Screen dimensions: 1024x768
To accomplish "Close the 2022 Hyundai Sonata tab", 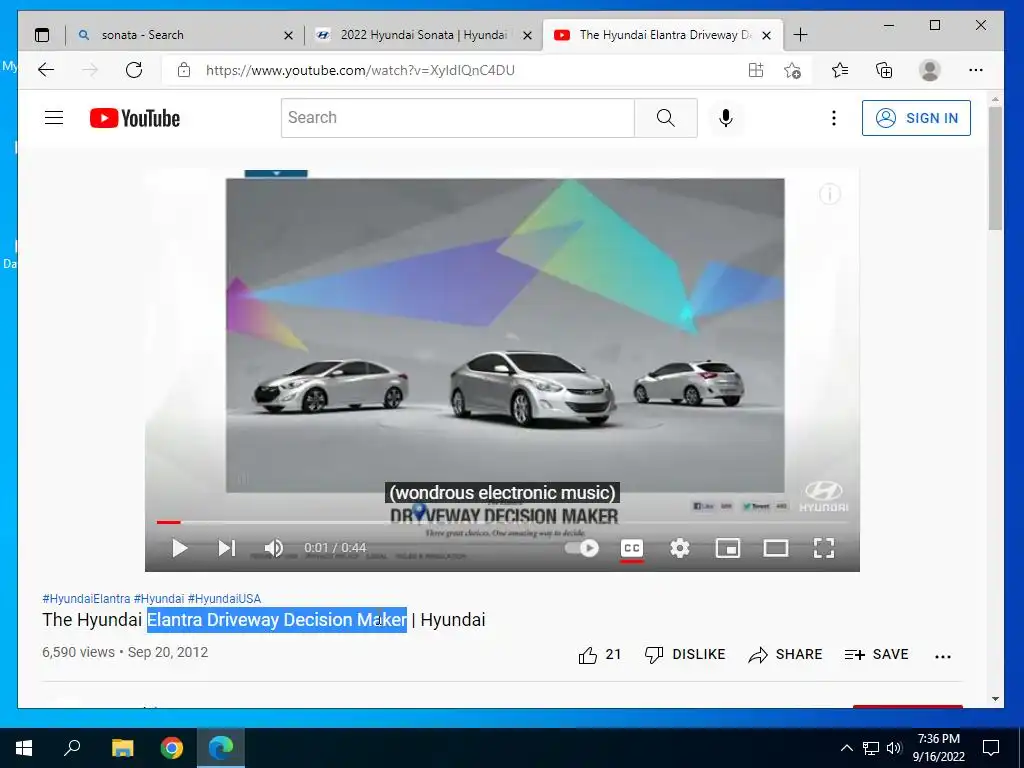I will point(528,36).
